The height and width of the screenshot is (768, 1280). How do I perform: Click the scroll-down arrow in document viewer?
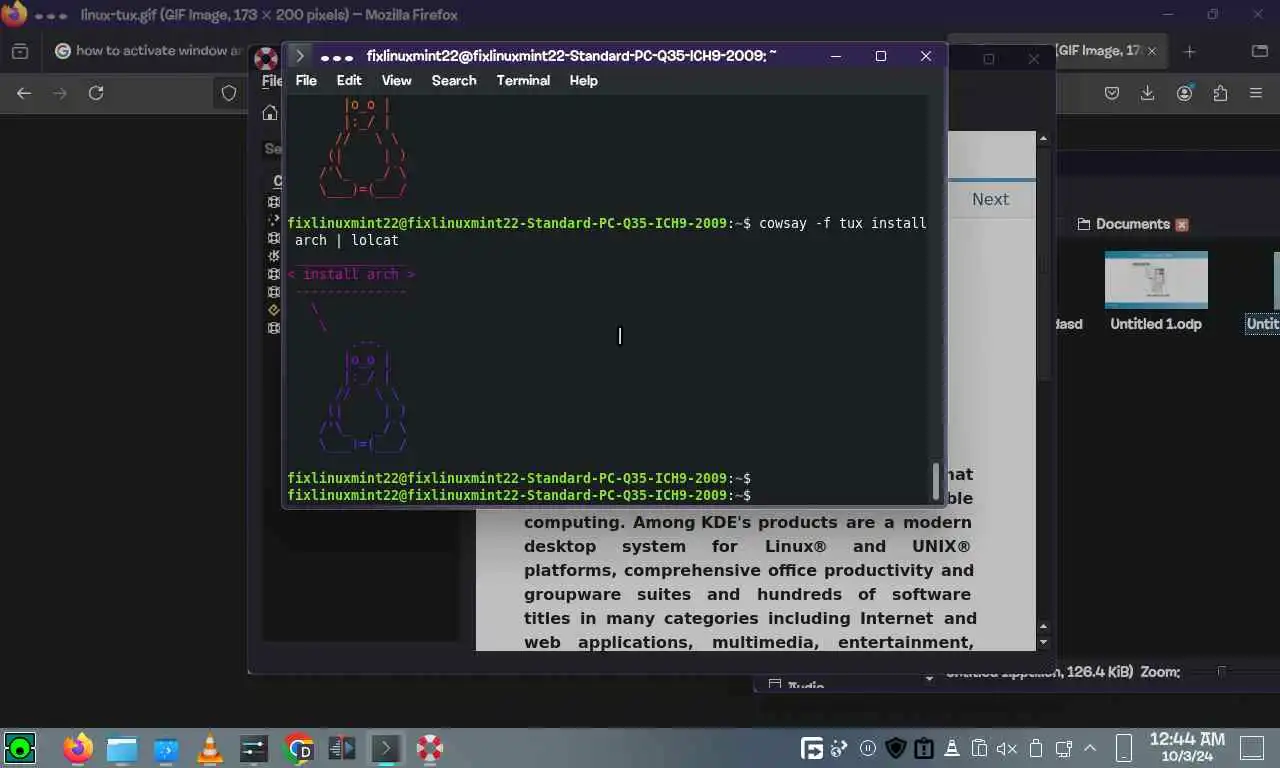click(x=1044, y=642)
